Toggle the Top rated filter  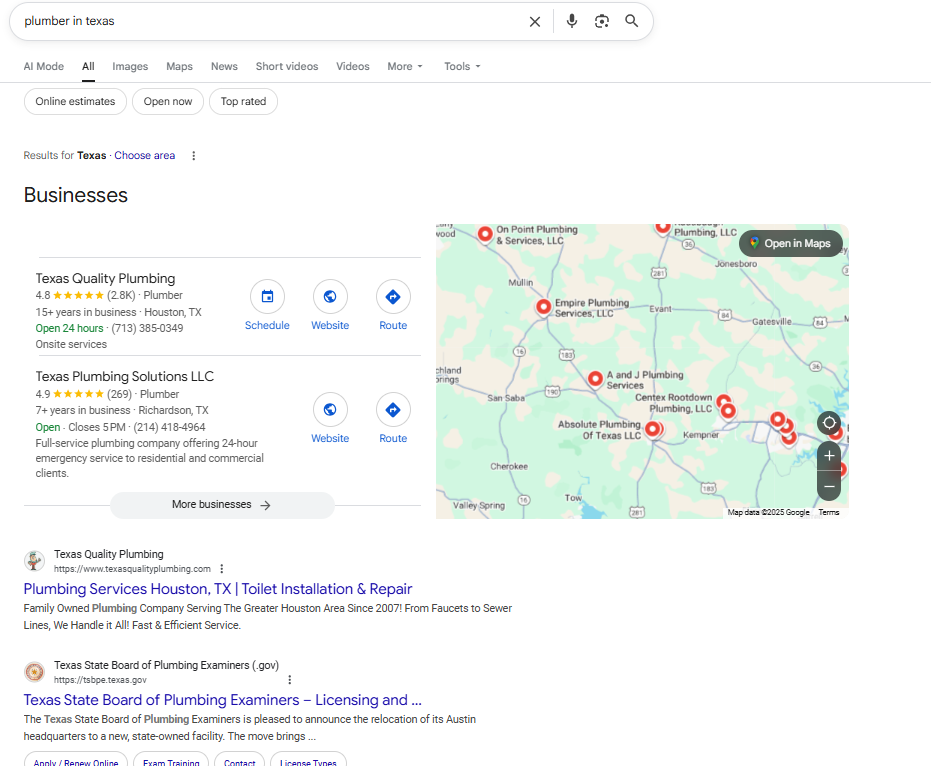click(x=243, y=102)
